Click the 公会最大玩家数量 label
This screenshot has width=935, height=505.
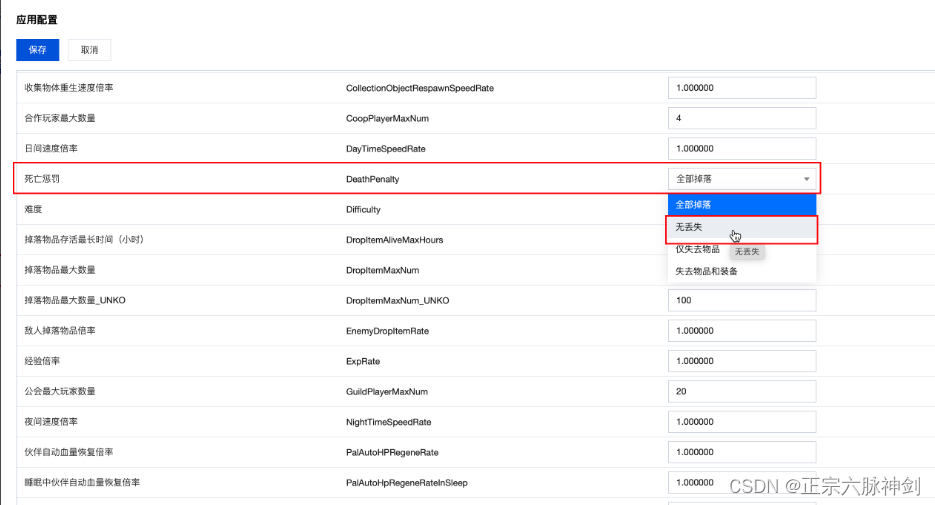click(60, 391)
